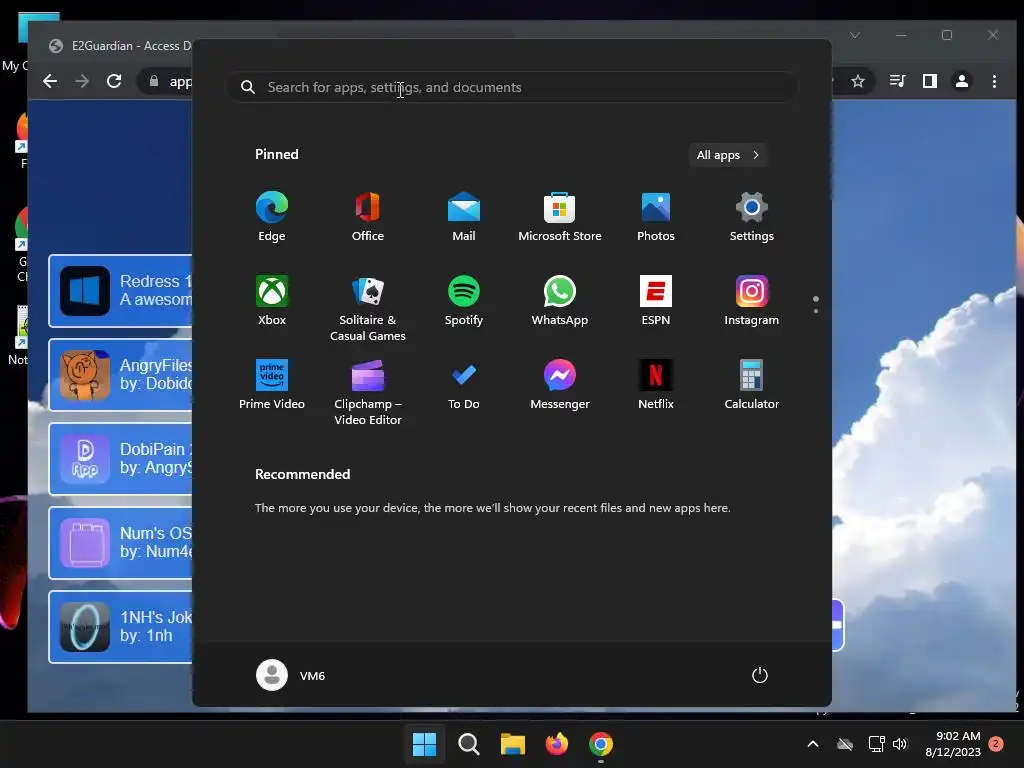Open Chrome's media controls icon
The width and height of the screenshot is (1024, 768).
[x=897, y=81]
